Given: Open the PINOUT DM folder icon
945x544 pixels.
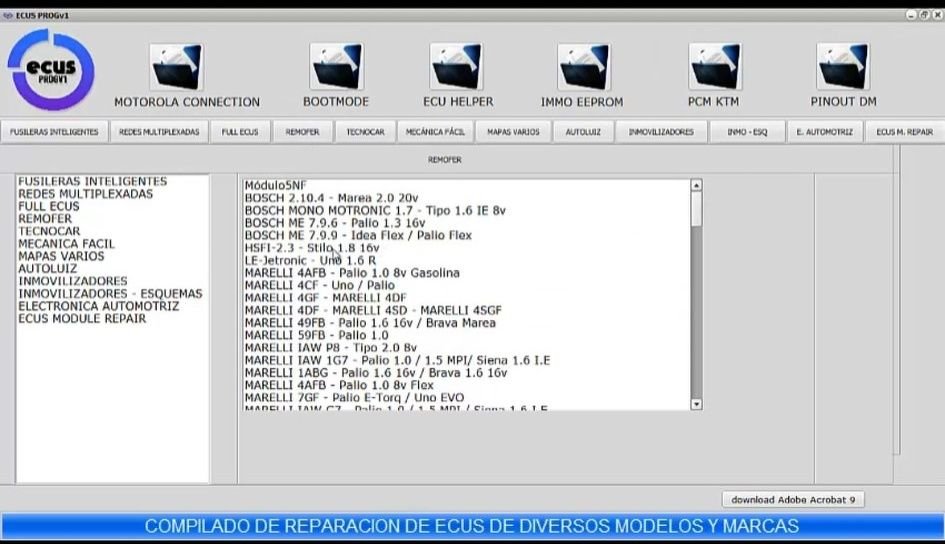Looking at the screenshot, I should 842,67.
